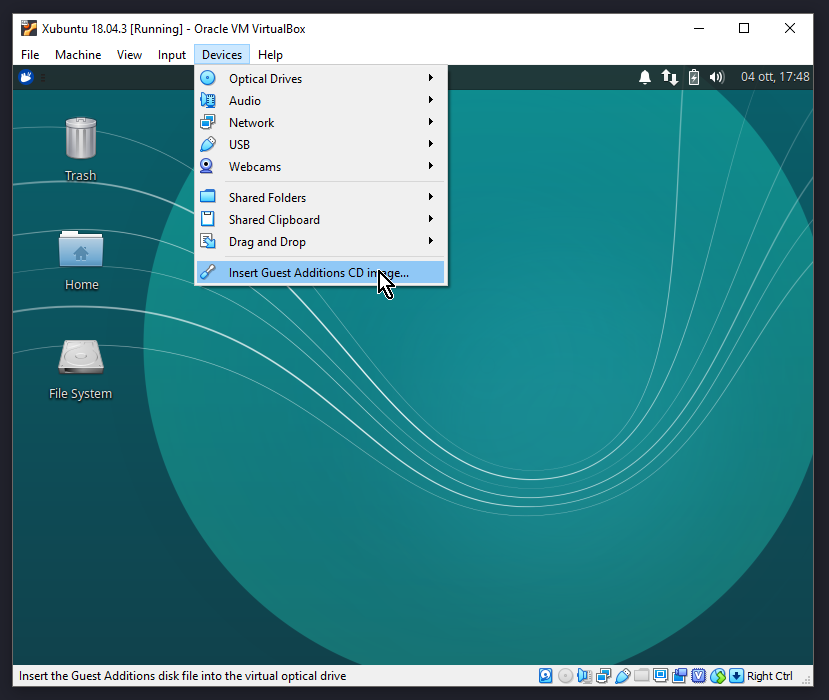Click the Shared Clipboard menu icon
Screen dimensions: 829x700
(x=208, y=219)
